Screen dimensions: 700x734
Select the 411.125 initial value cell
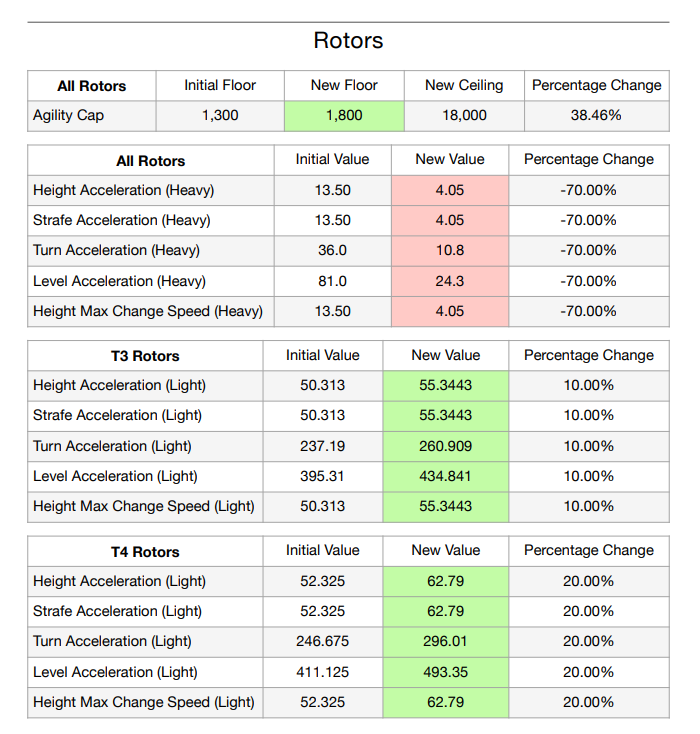pos(322,672)
